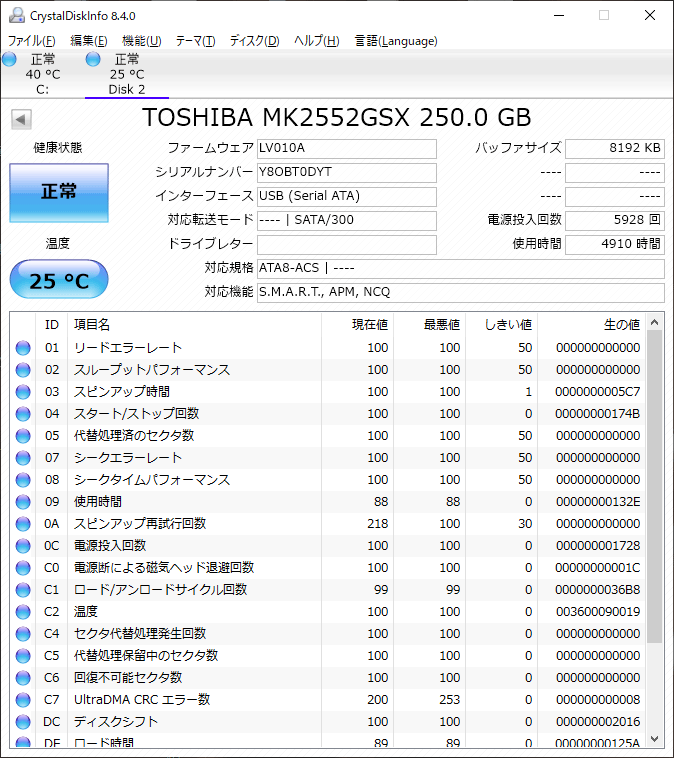Click the blue status icon for C: drive

[10, 59]
